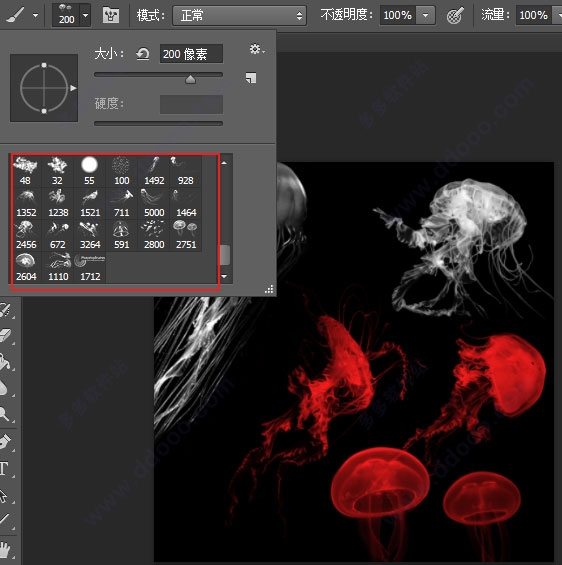562x565 pixels.
Task: Open the brush tool preset picker arrow
Action: [35, 15]
